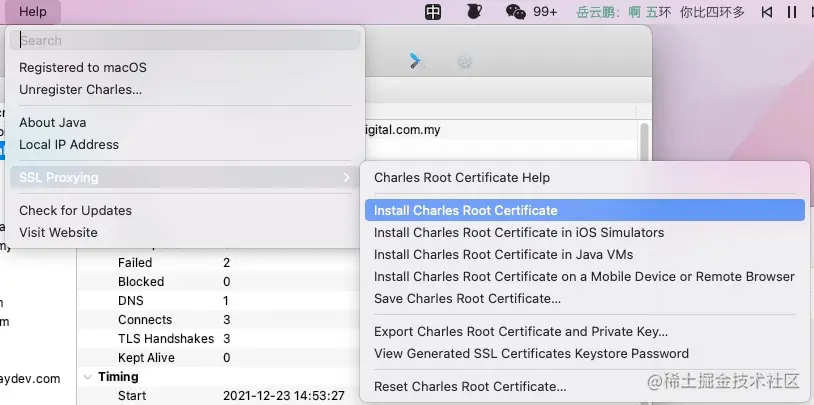Click the Settings gear icon in Charles toolbar

(464, 62)
